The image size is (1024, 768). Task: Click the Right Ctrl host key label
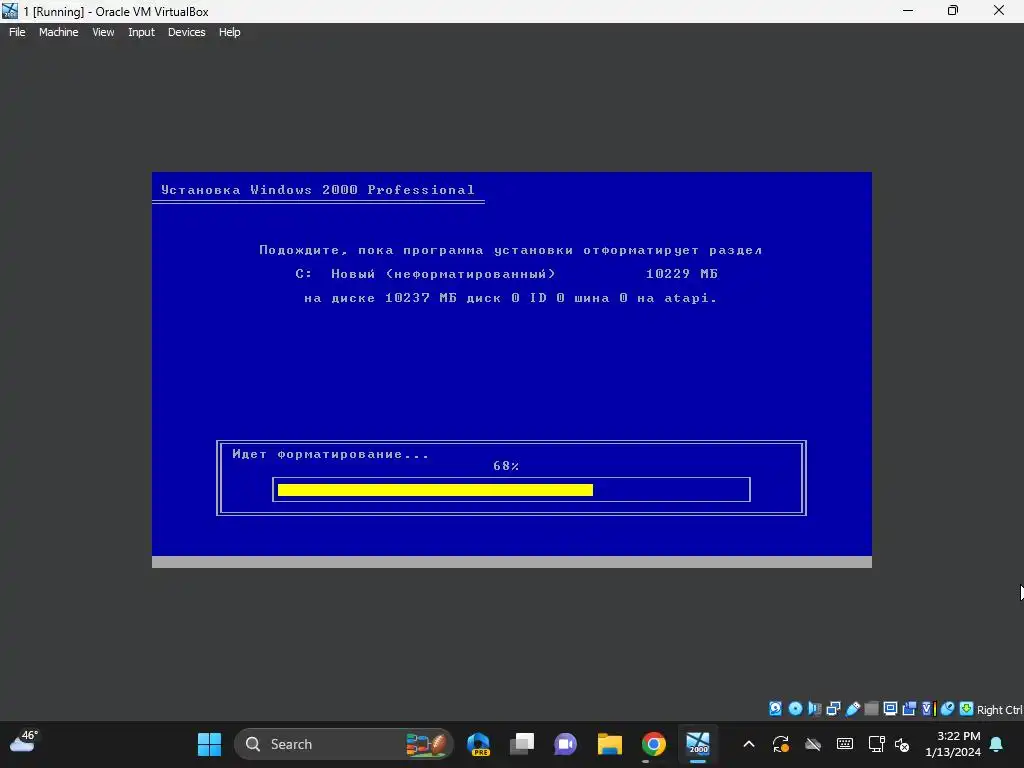coord(999,710)
